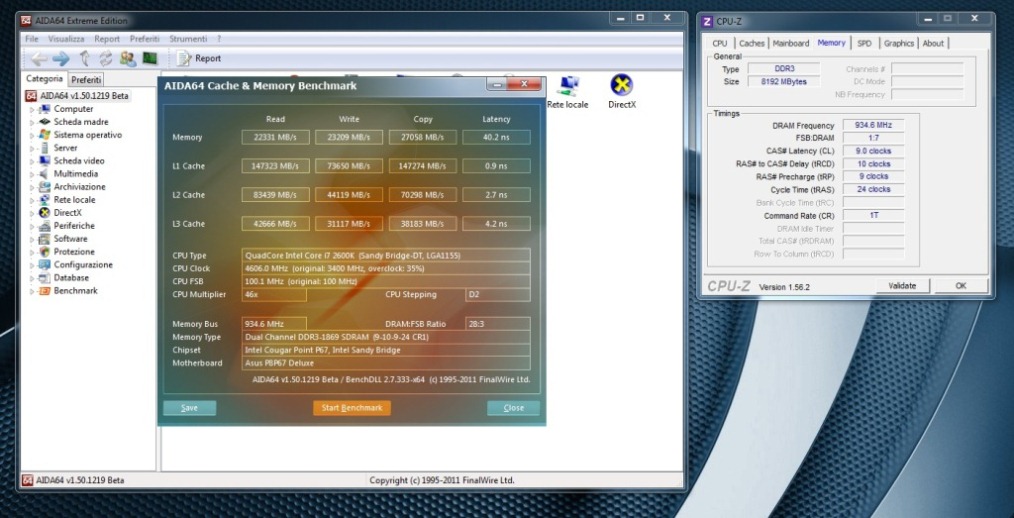Switch to the About tab in CPU-Z
Image resolution: width=1014 pixels, height=518 pixels.
pos(933,43)
